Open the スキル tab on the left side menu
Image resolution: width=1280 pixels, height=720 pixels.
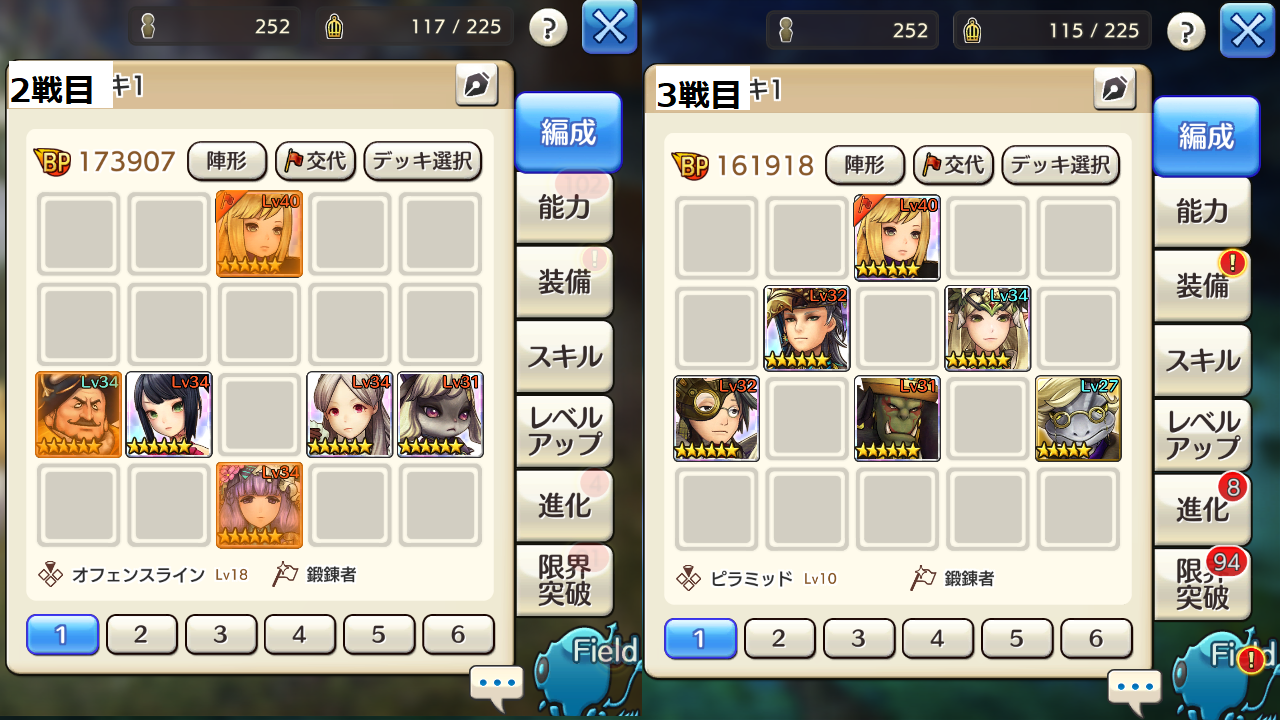tap(565, 356)
